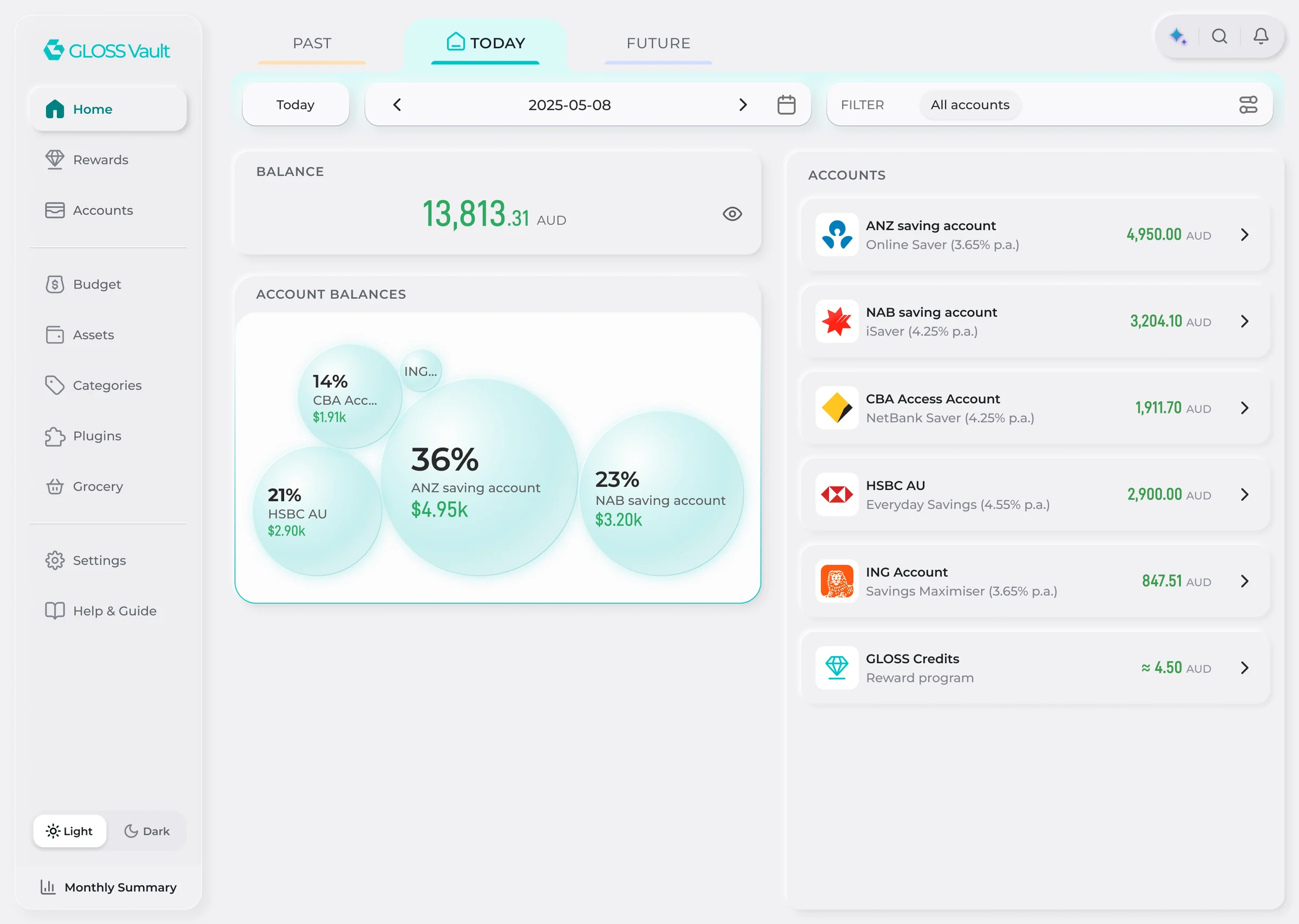Click the NAB red star logo

[837, 321]
